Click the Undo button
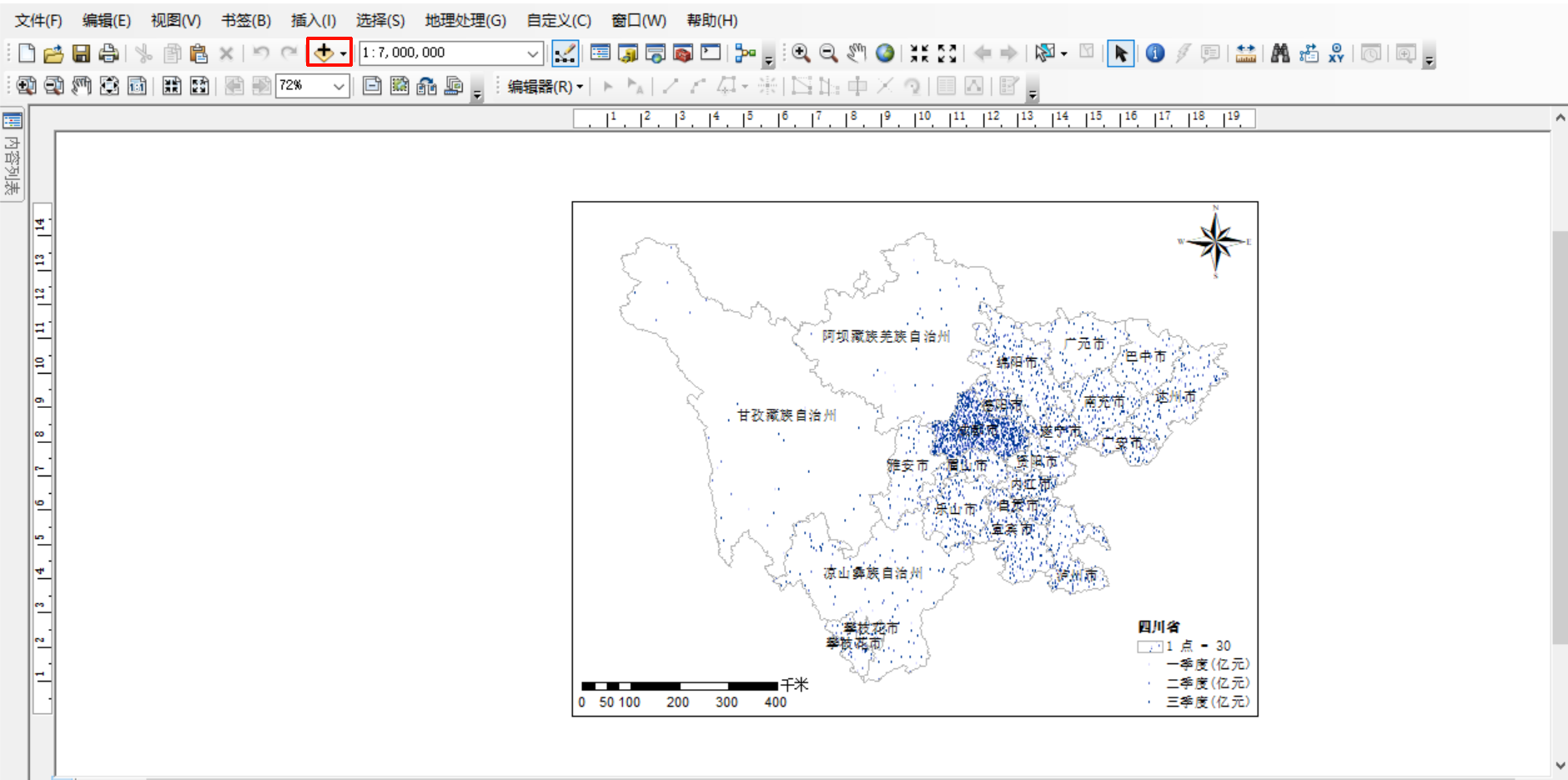 tap(260, 53)
